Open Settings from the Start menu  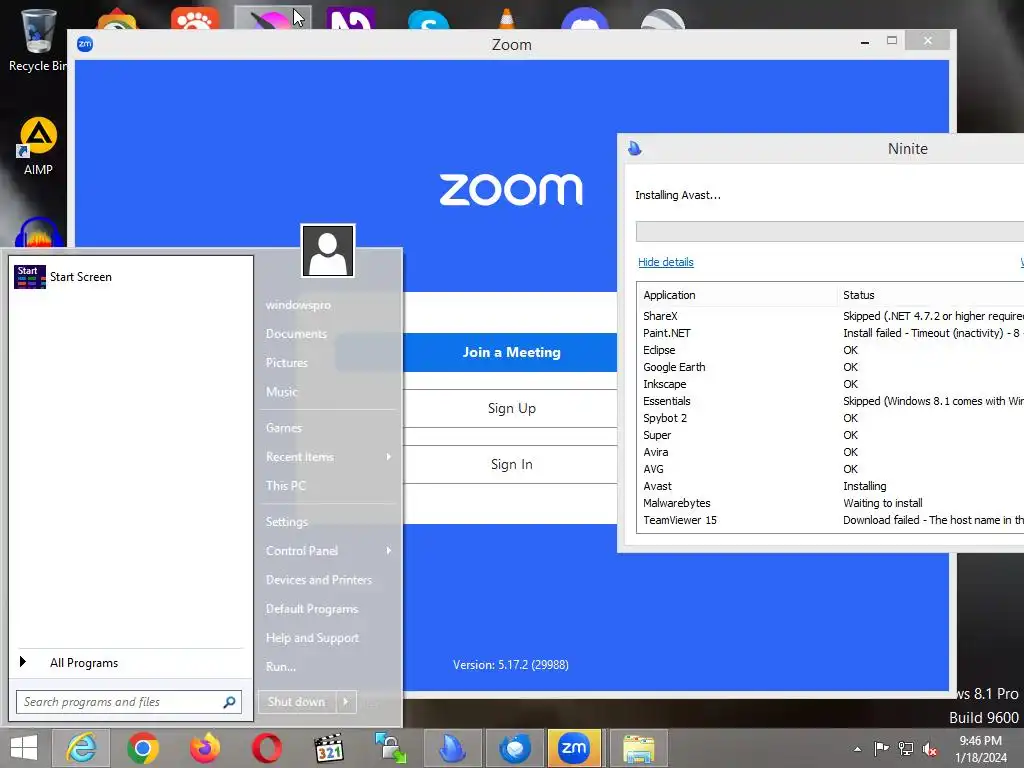(x=287, y=522)
